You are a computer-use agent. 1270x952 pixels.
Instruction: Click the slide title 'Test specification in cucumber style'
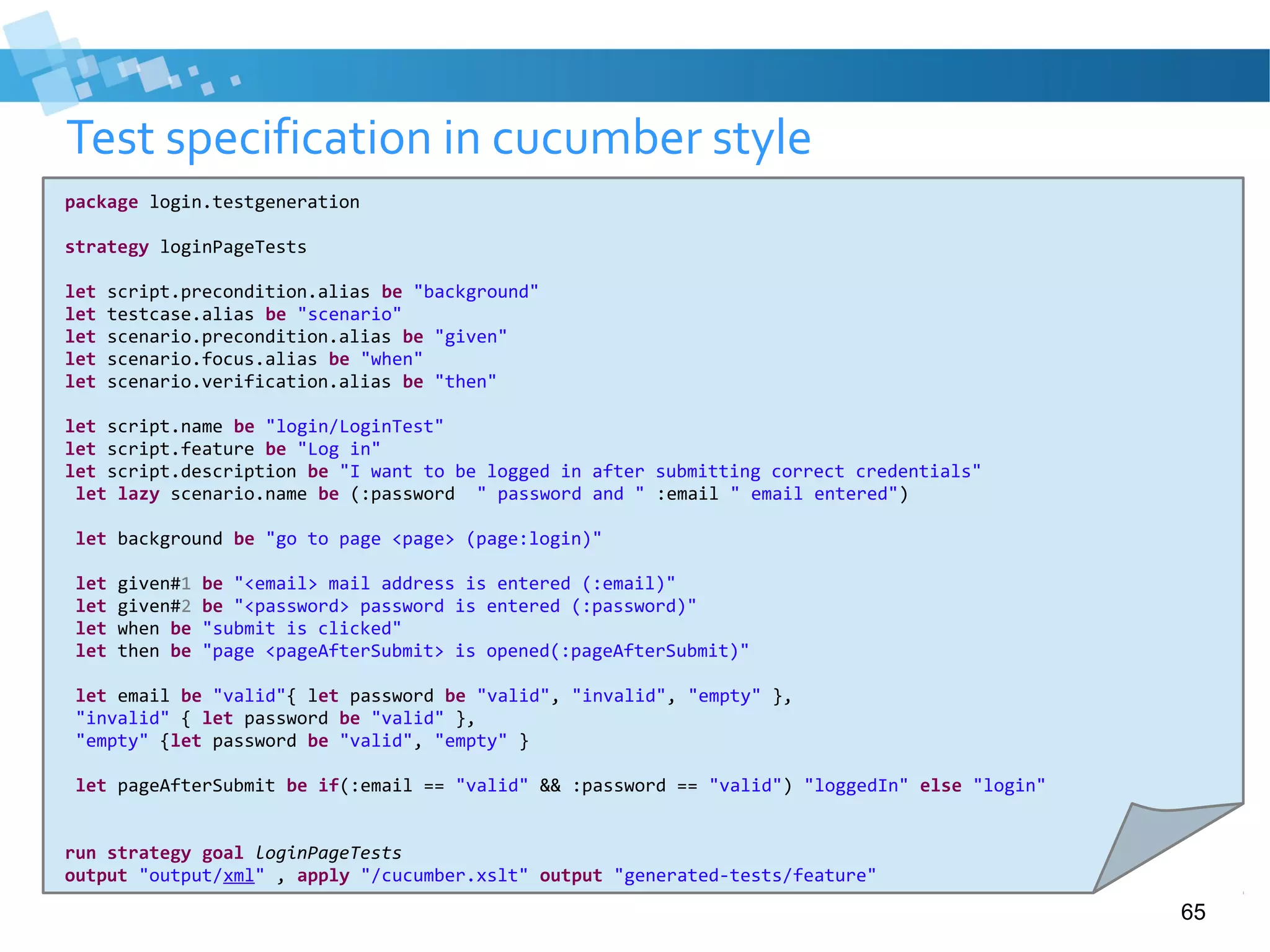click(x=438, y=138)
